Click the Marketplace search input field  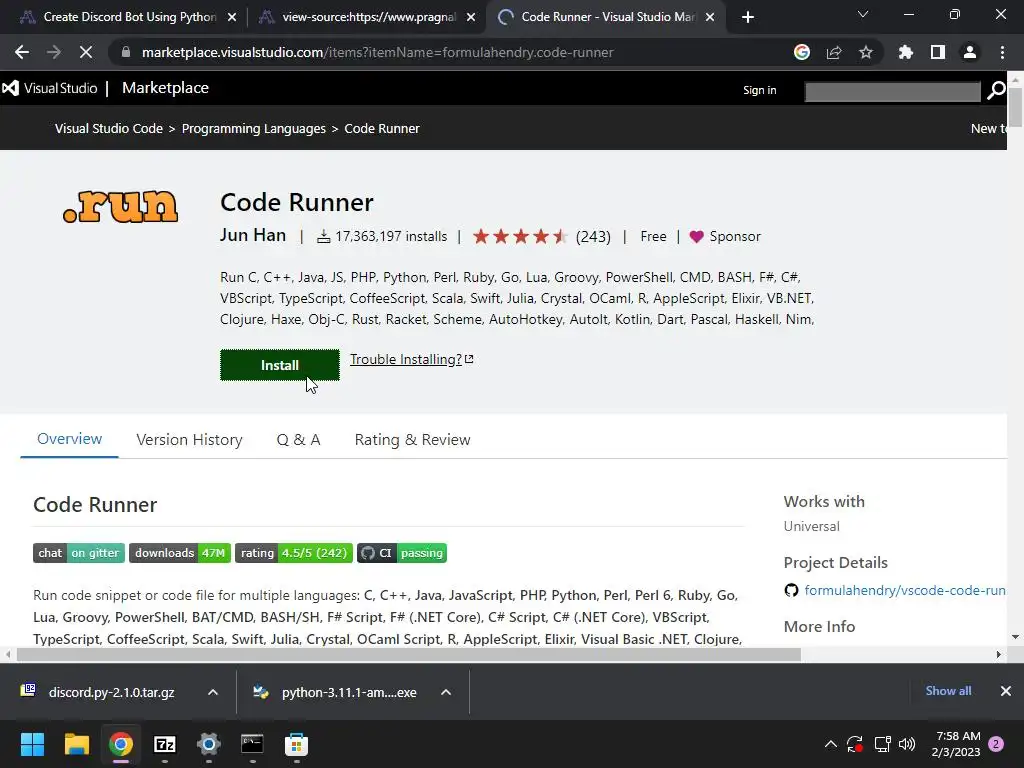click(892, 91)
